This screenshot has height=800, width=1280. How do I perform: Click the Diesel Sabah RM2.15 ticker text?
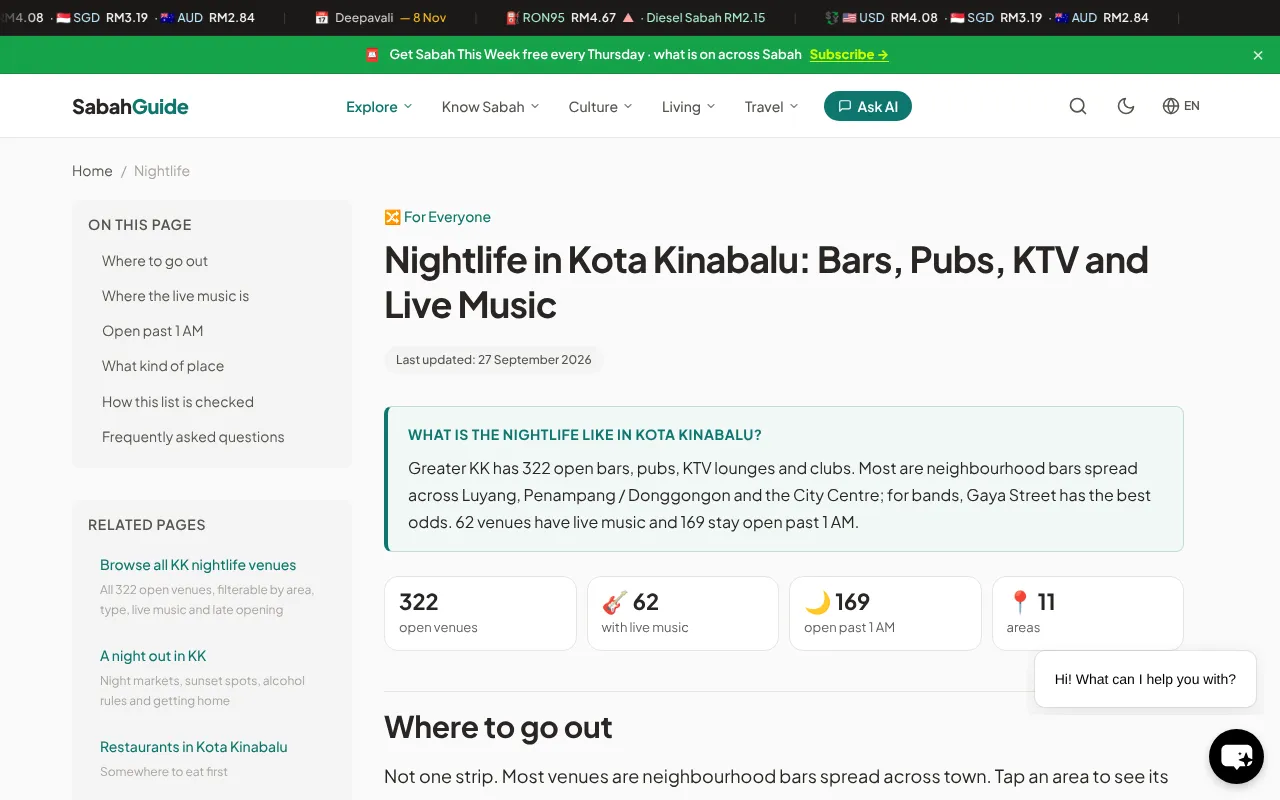click(706, 18)
